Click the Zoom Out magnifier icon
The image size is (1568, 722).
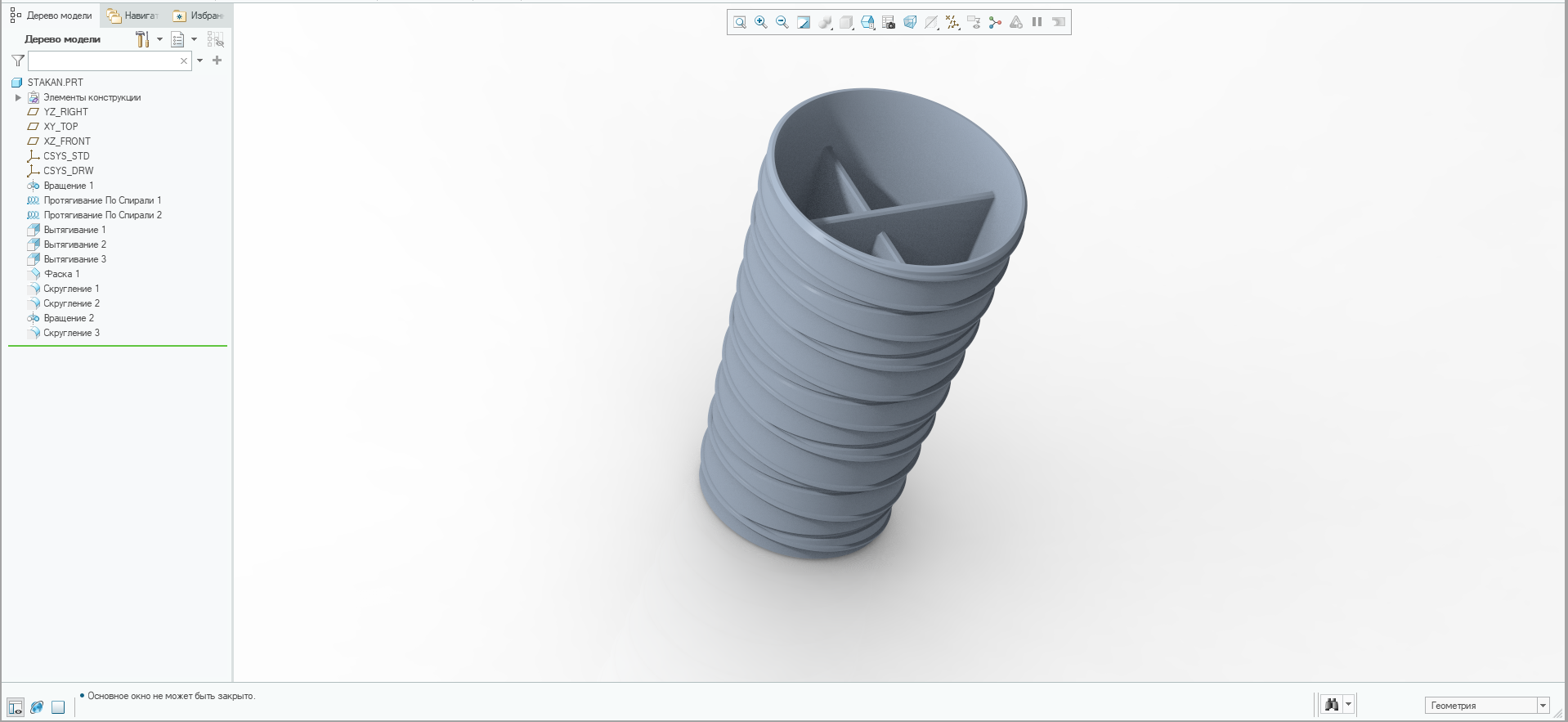(x=782, y=23)
